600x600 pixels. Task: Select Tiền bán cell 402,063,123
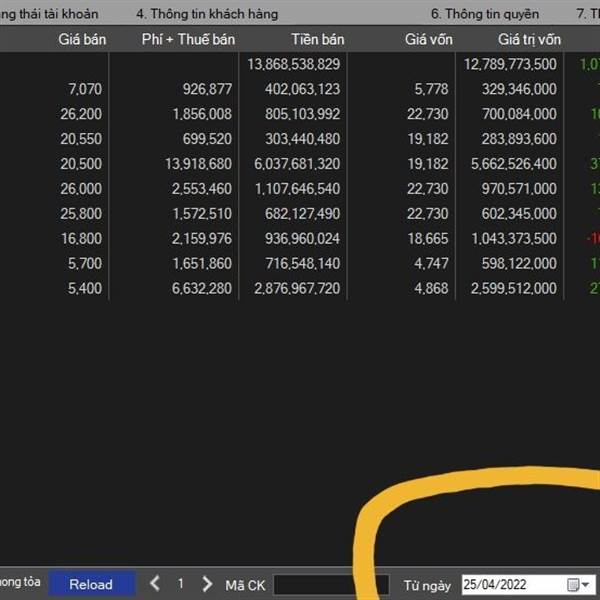point(302,89)
